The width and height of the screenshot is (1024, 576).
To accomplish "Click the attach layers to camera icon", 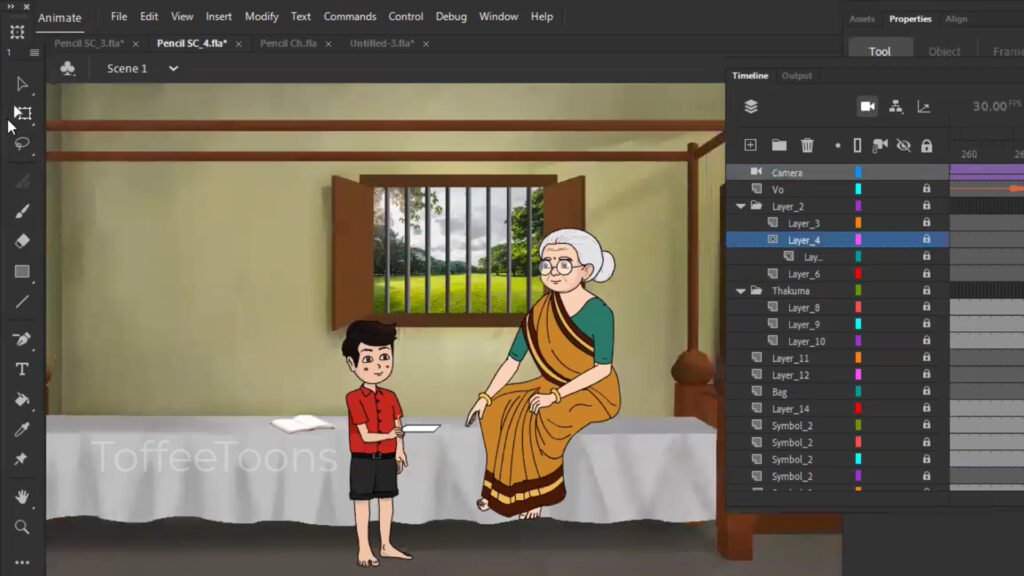I will 880,145.
